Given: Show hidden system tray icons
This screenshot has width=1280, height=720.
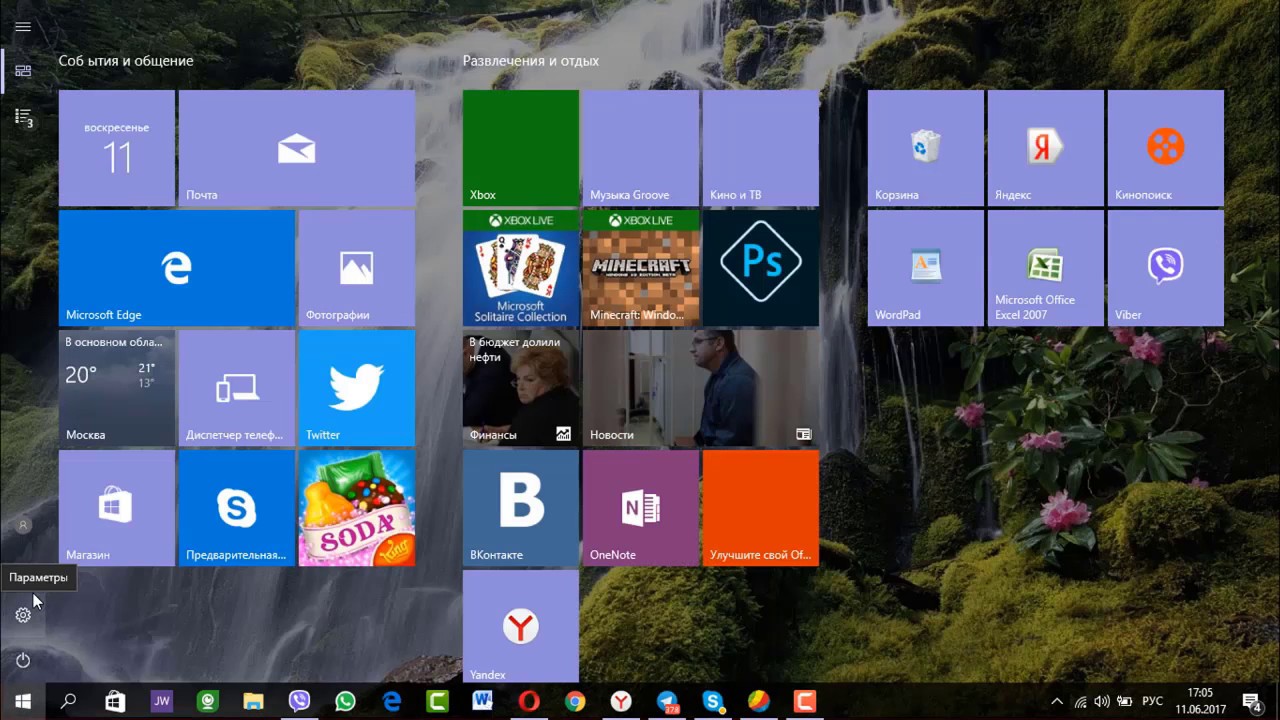Looking at the screenshot, I should [1057, 702].
